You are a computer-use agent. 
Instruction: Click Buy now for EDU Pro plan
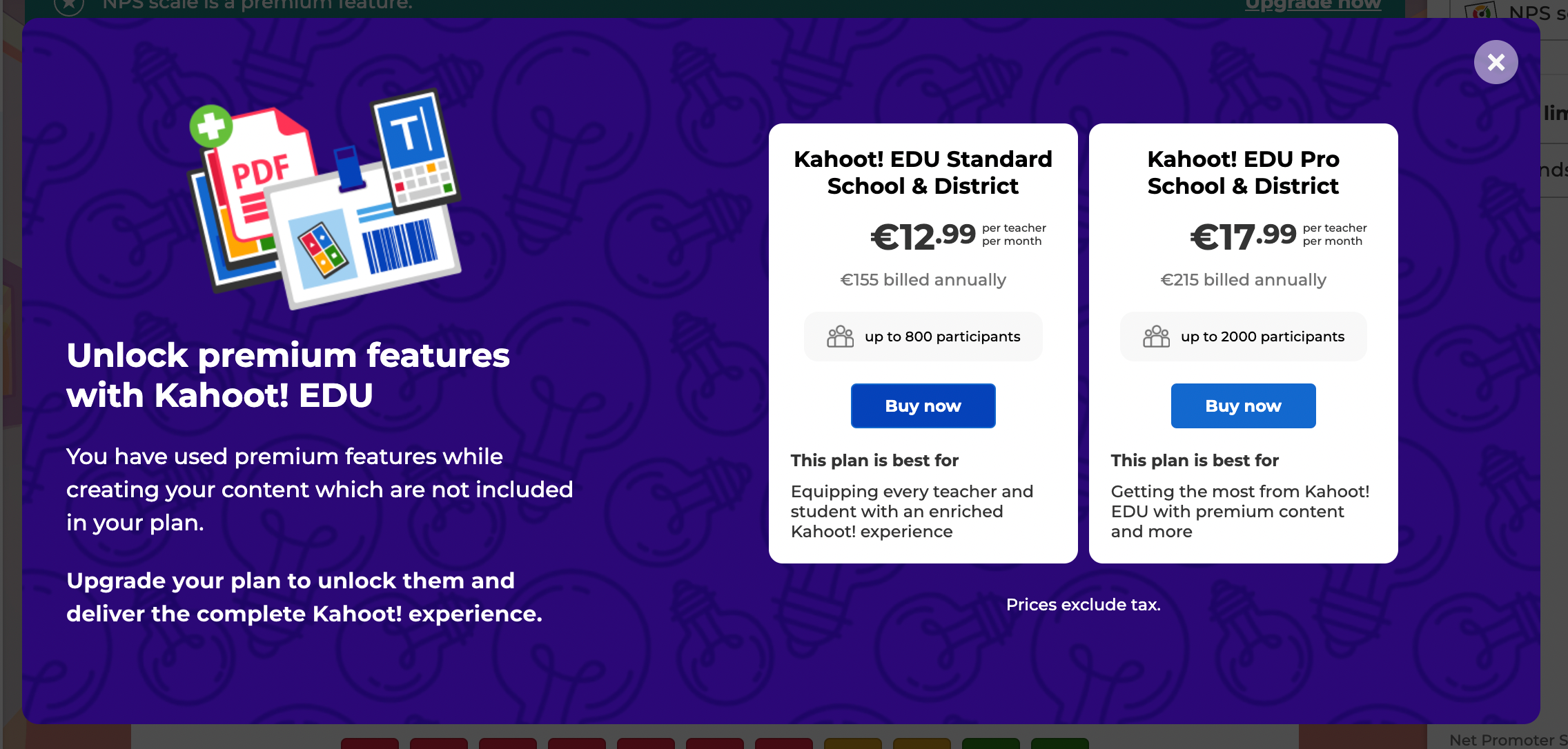coord(1243,406)
